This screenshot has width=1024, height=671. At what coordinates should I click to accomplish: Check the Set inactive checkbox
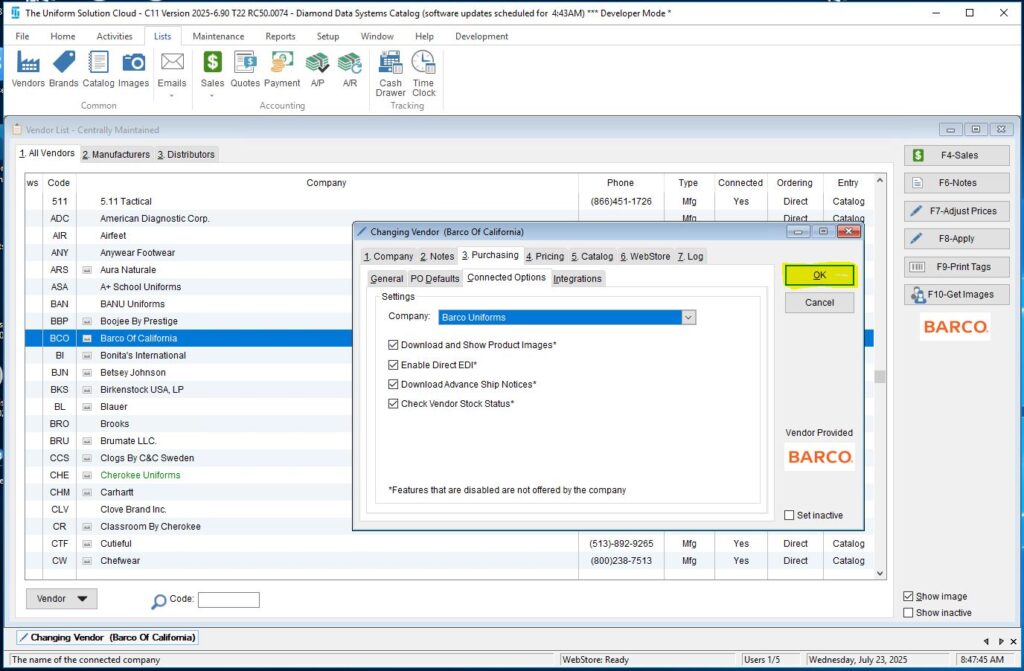pyautogui.click(x=790, y=515)
